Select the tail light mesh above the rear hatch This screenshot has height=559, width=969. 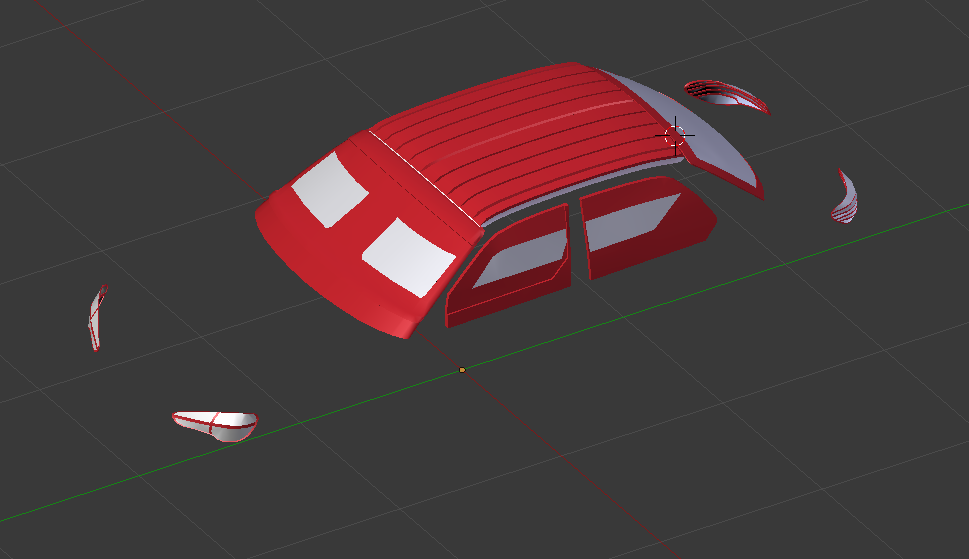point(727,96)
